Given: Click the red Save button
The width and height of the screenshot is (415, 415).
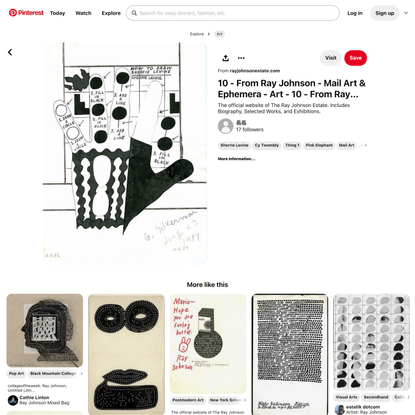Looking at the screenshot, I should (355, 58).
